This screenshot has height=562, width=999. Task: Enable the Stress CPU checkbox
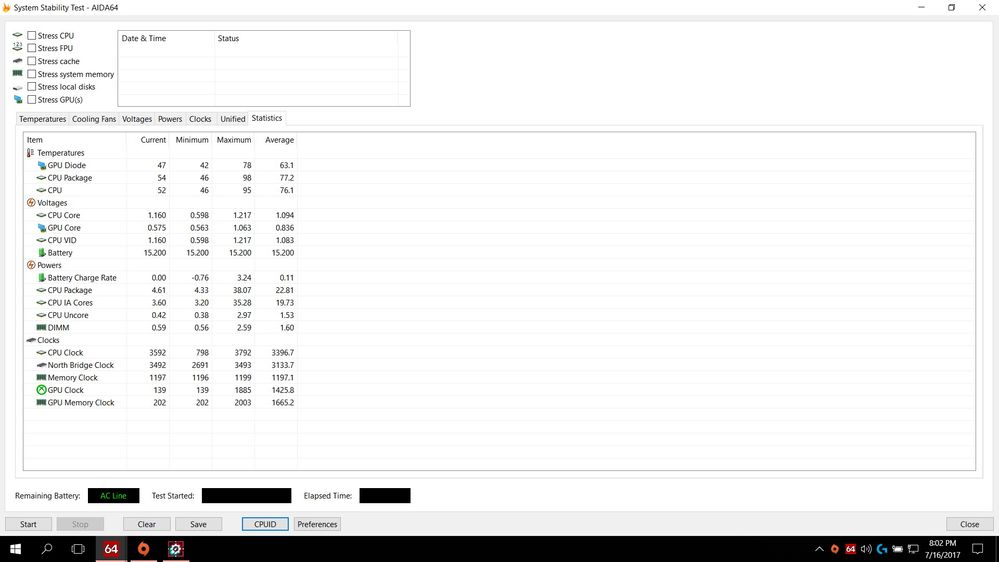(x=31, y=36)
